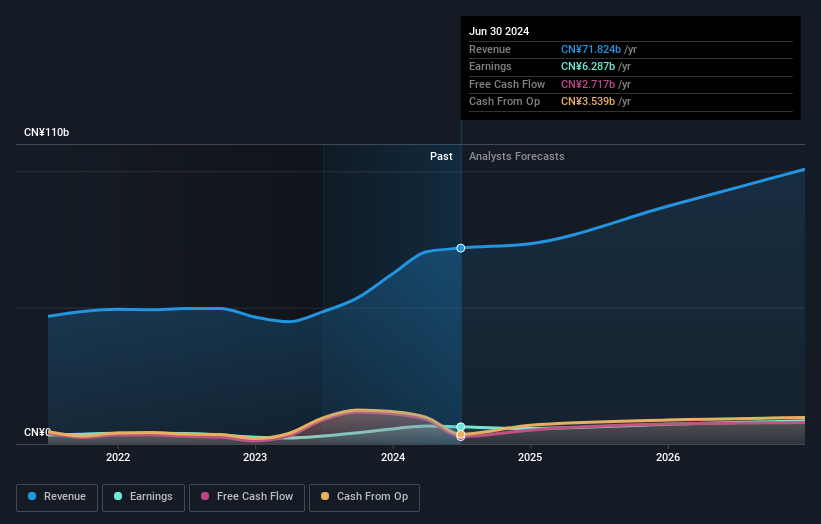
Task: Click the CN¥71.824b revenue value
Action: pyautogui.click(x=591, y=49)
